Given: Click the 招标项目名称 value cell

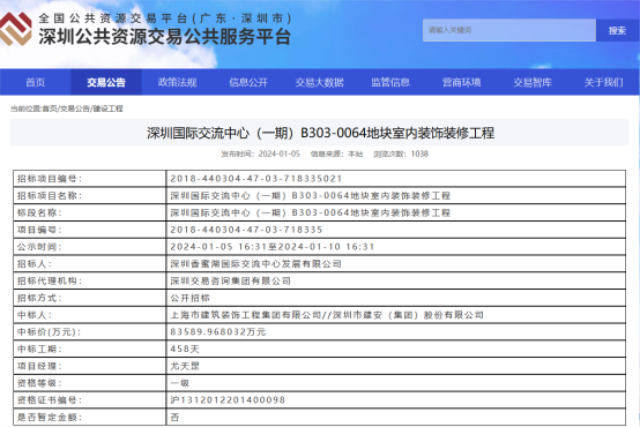Looking at the screenshot, I should click(x=396, y=196).
